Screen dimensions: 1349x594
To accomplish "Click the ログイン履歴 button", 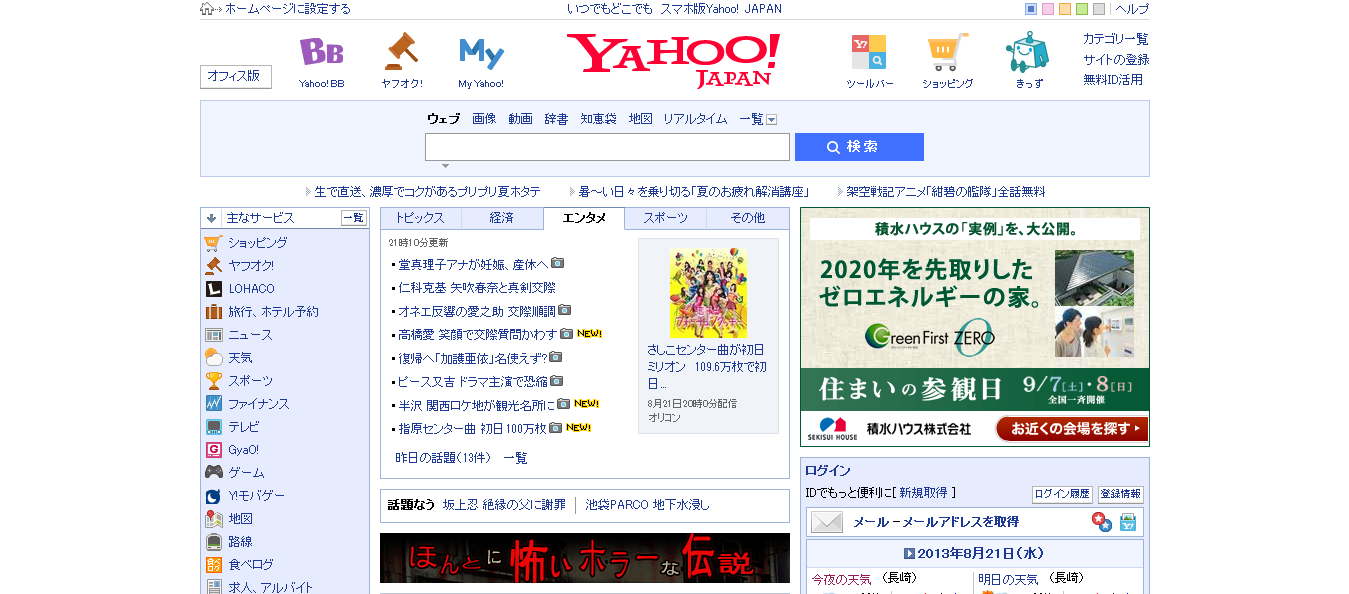I will click(1062, 494).
